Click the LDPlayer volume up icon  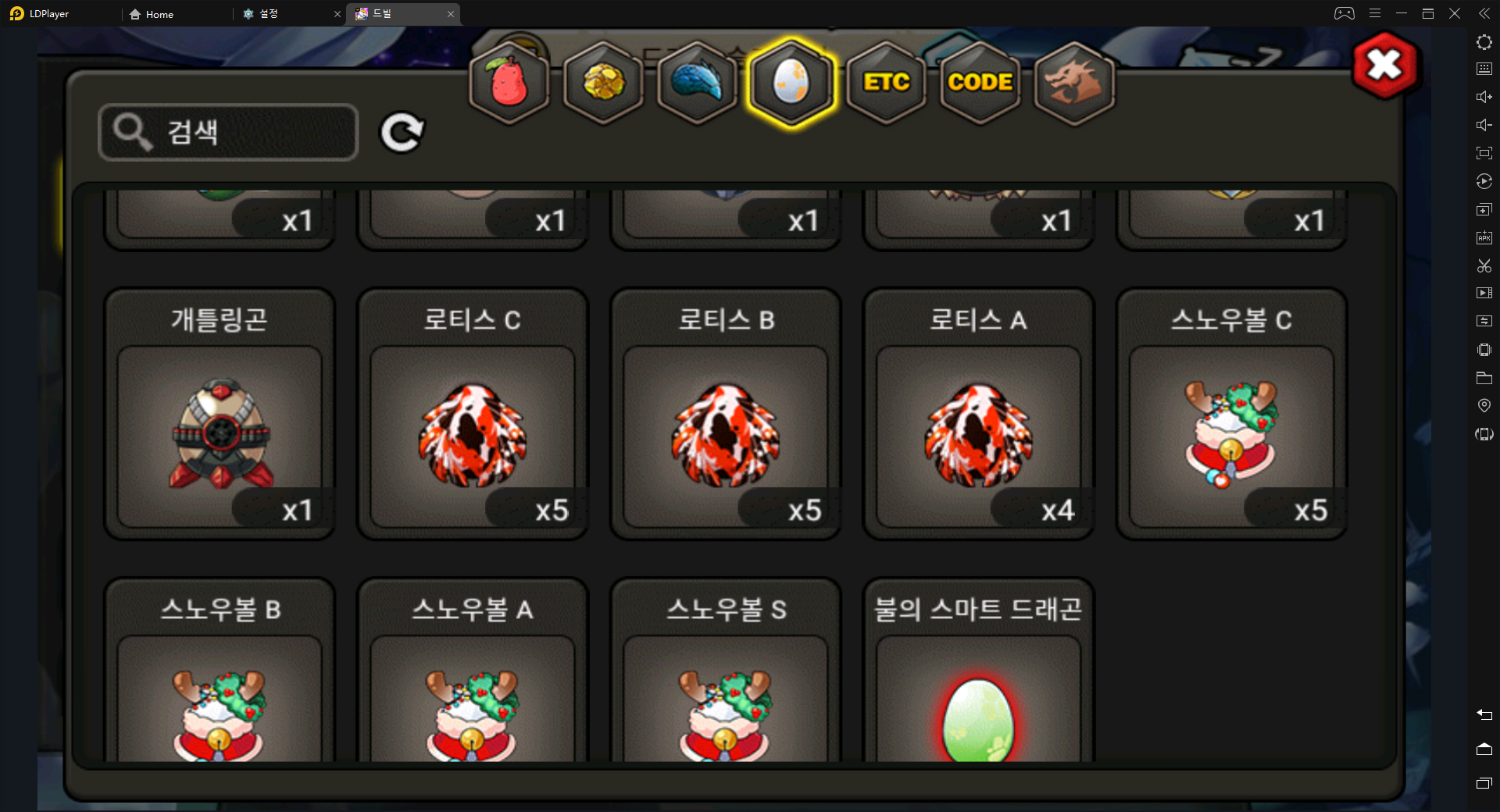click(1484, 97)
